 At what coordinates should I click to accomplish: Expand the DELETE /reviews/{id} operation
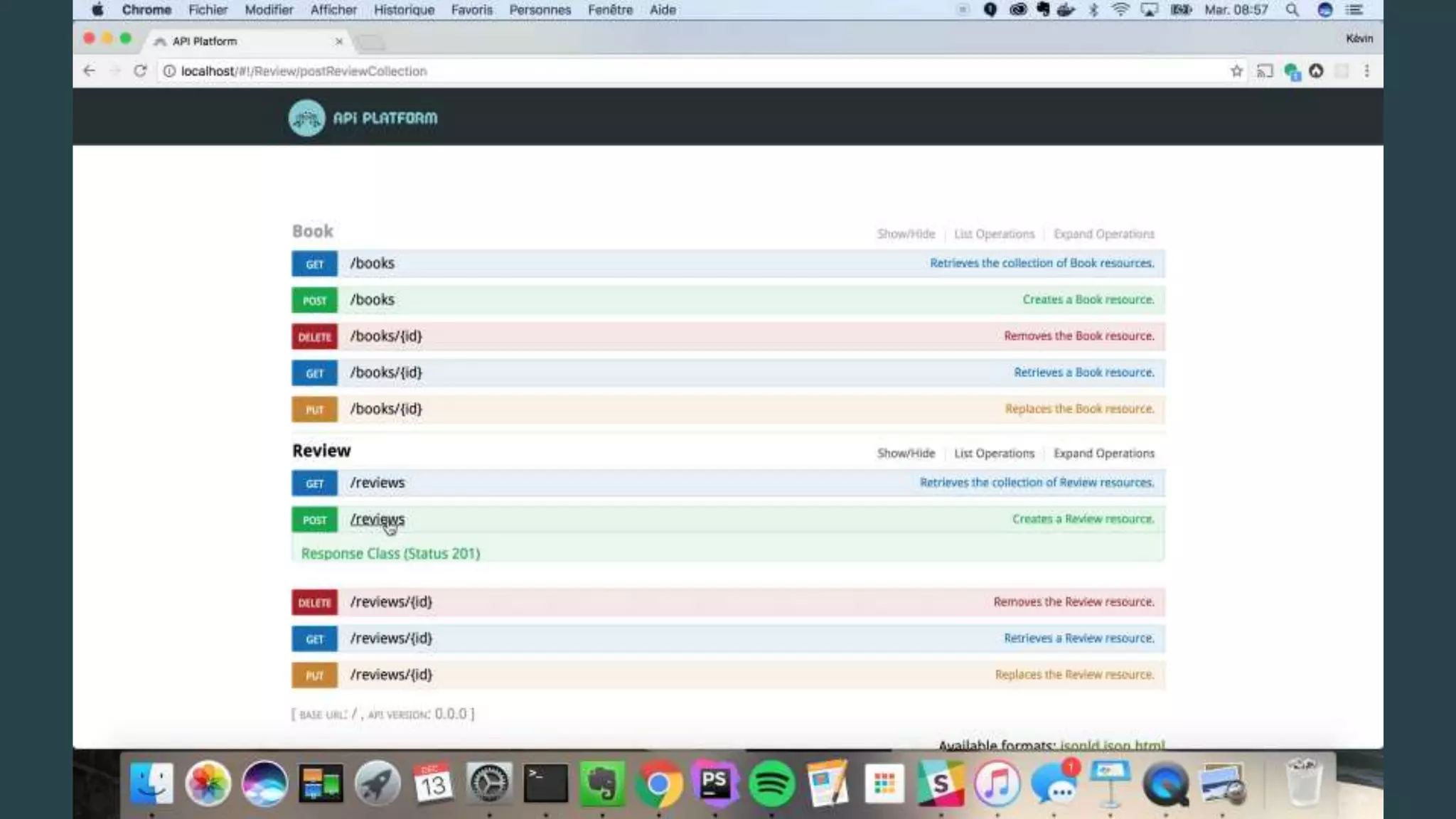click(x=390, y=602)
